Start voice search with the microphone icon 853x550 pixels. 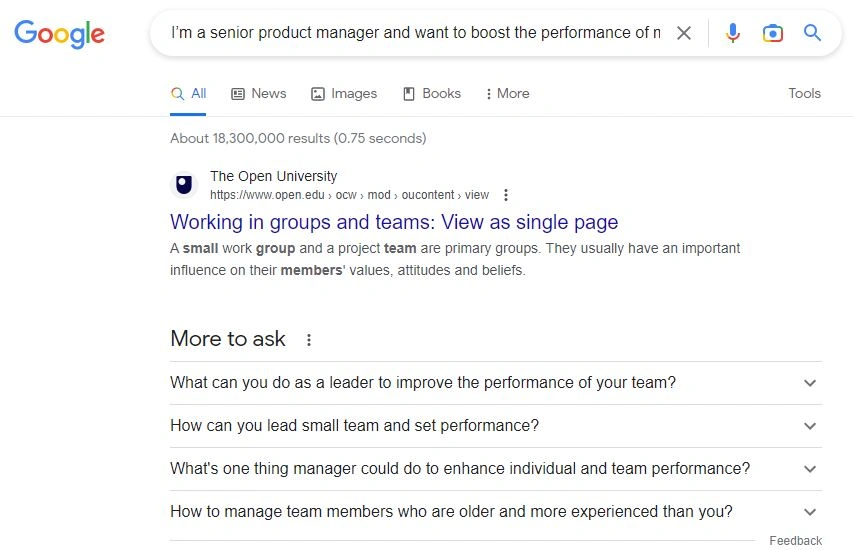point(733,33)
